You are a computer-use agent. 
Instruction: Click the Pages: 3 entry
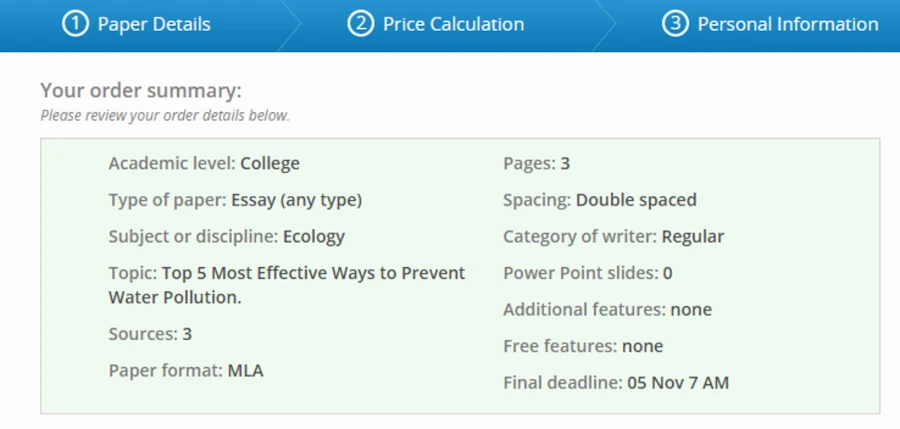[x=536, y=163]
